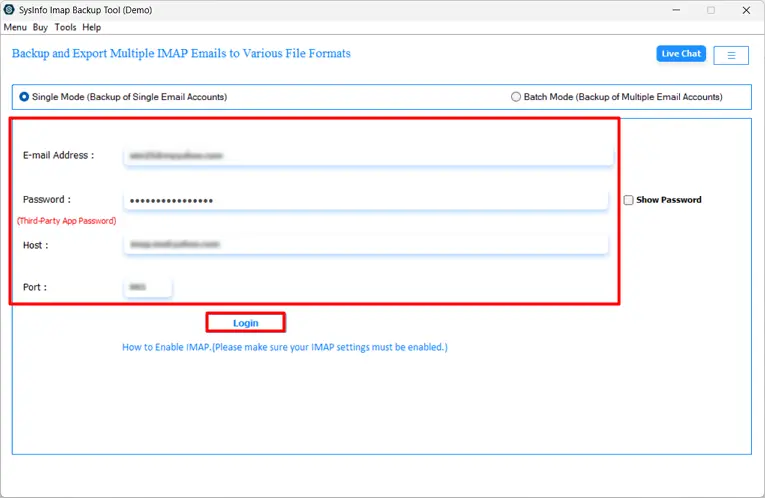Open the Buy menu
The image size is (765, 498).
pyautogui.click(x=40, y=27)
